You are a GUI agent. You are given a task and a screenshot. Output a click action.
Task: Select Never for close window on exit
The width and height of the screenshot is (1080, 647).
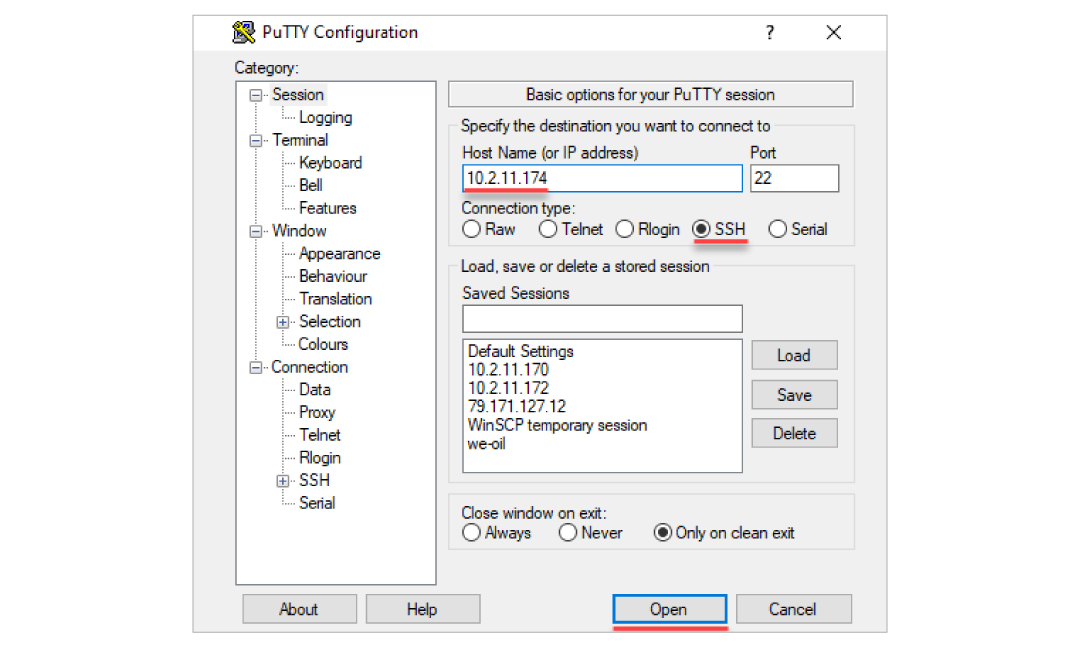click(568, 533)
